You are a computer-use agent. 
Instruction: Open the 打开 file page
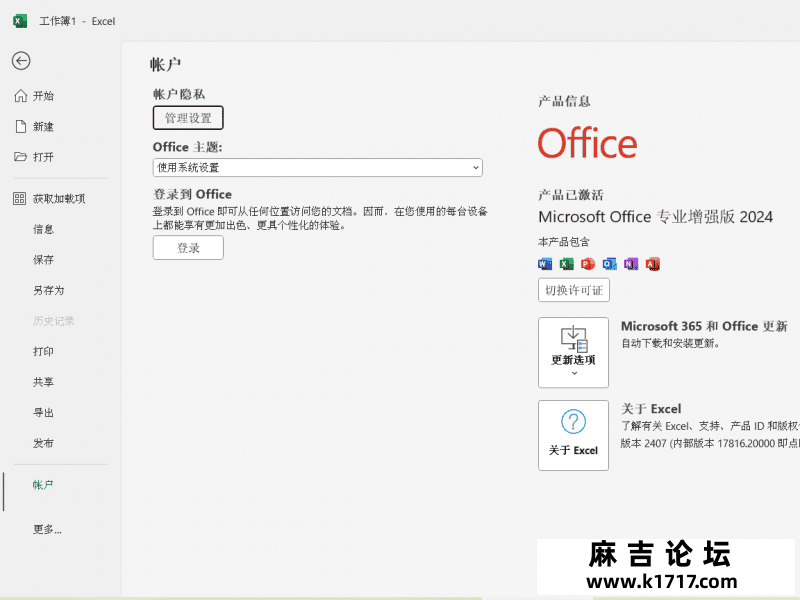(43, 157)
